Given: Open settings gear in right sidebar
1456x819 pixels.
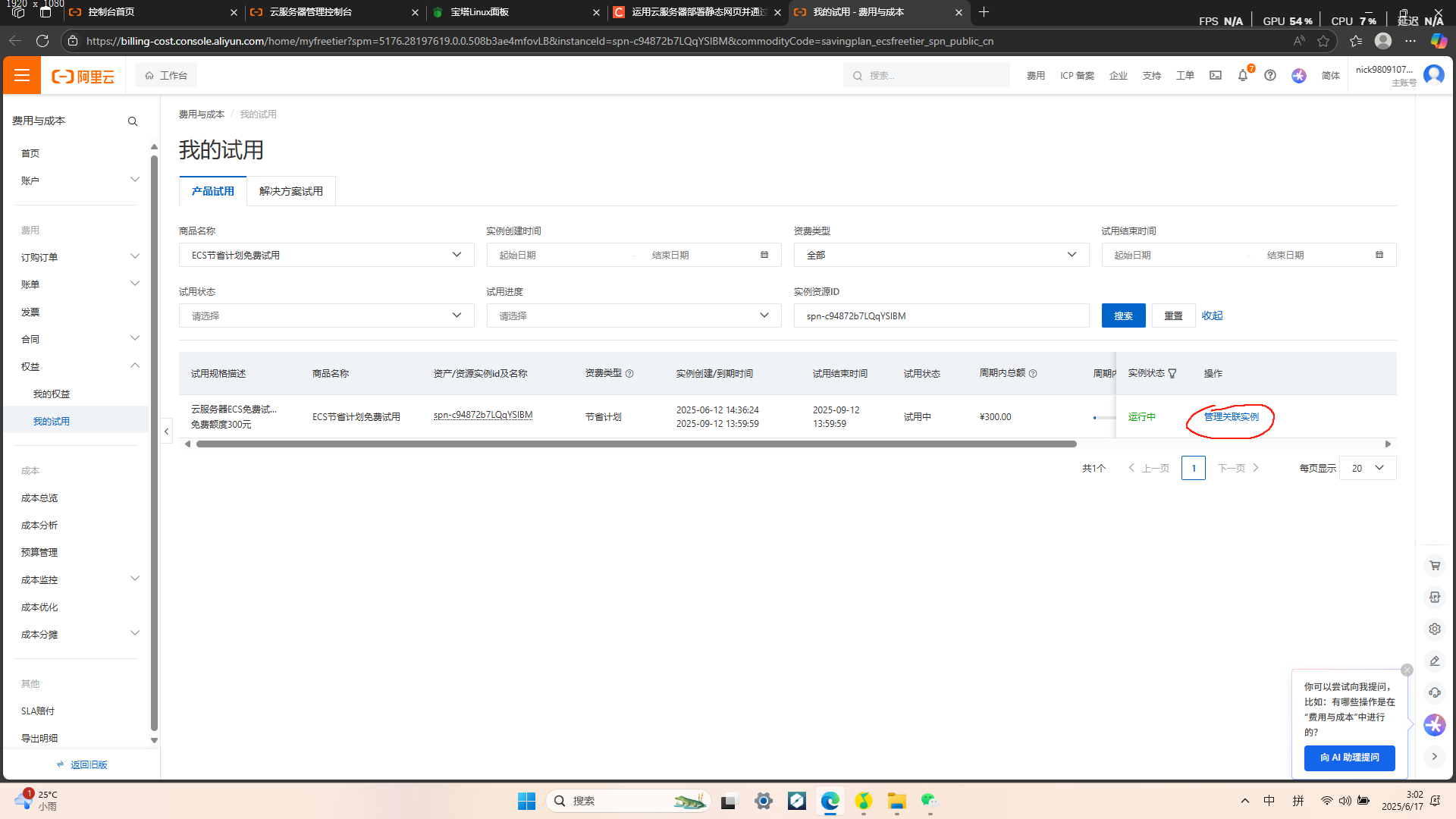Looking at the screenshot, I should pyautogui.click(x=1435, y=629).
